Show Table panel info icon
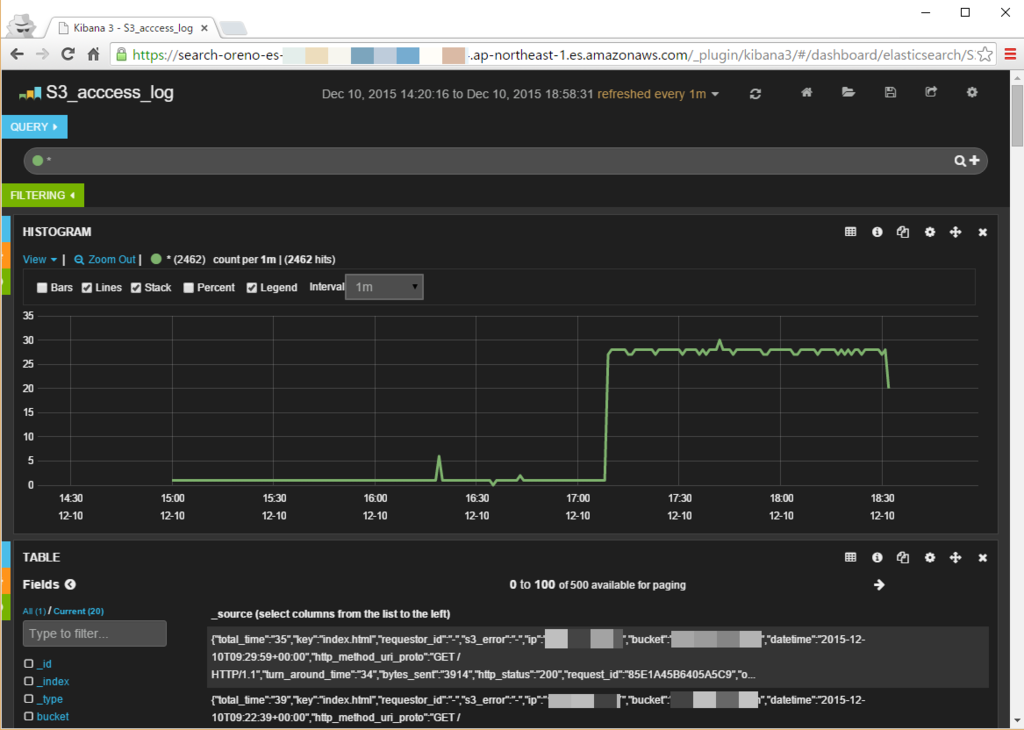The image size is (1024, 730). coord(877,558)
